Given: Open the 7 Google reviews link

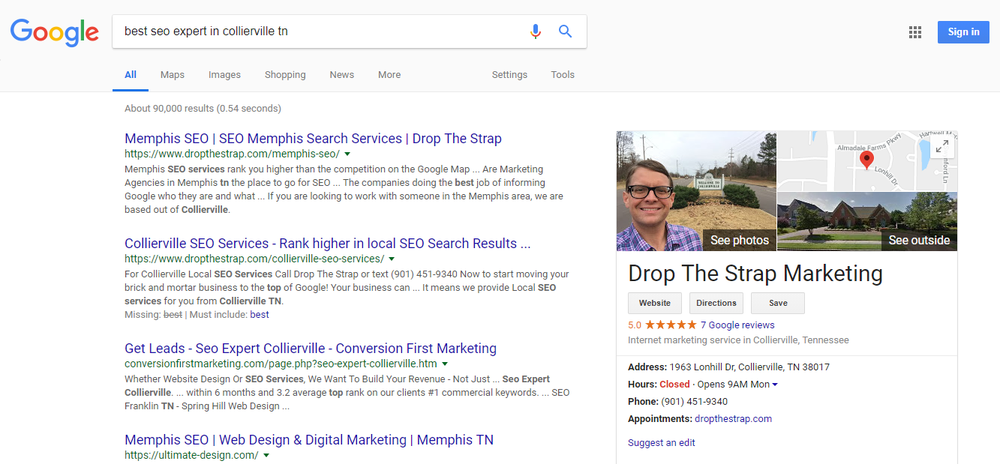Looking at the screenshot, I should 737,325.
